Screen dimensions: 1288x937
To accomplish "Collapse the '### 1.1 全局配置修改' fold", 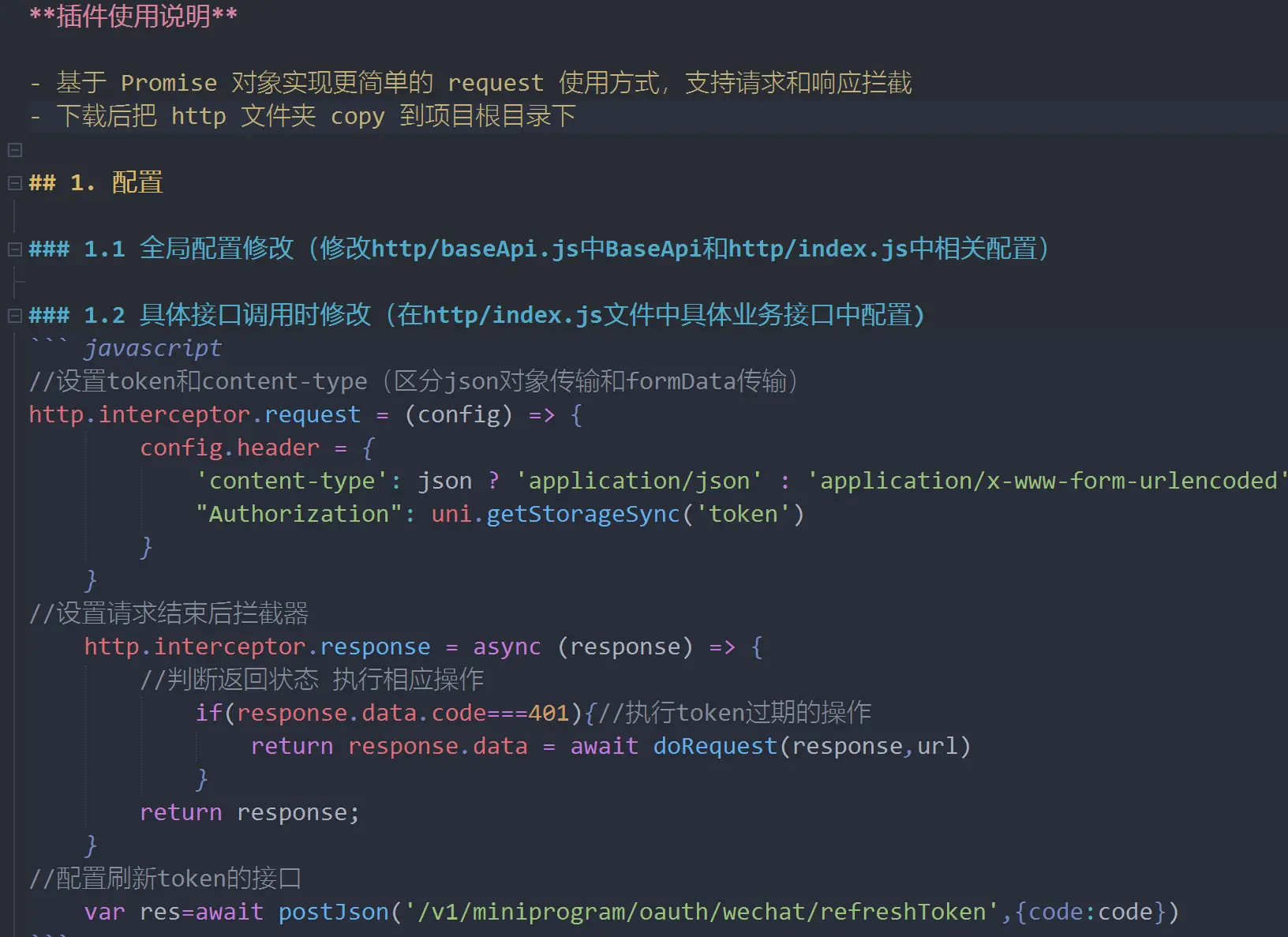I will click(x=14, y=249).
